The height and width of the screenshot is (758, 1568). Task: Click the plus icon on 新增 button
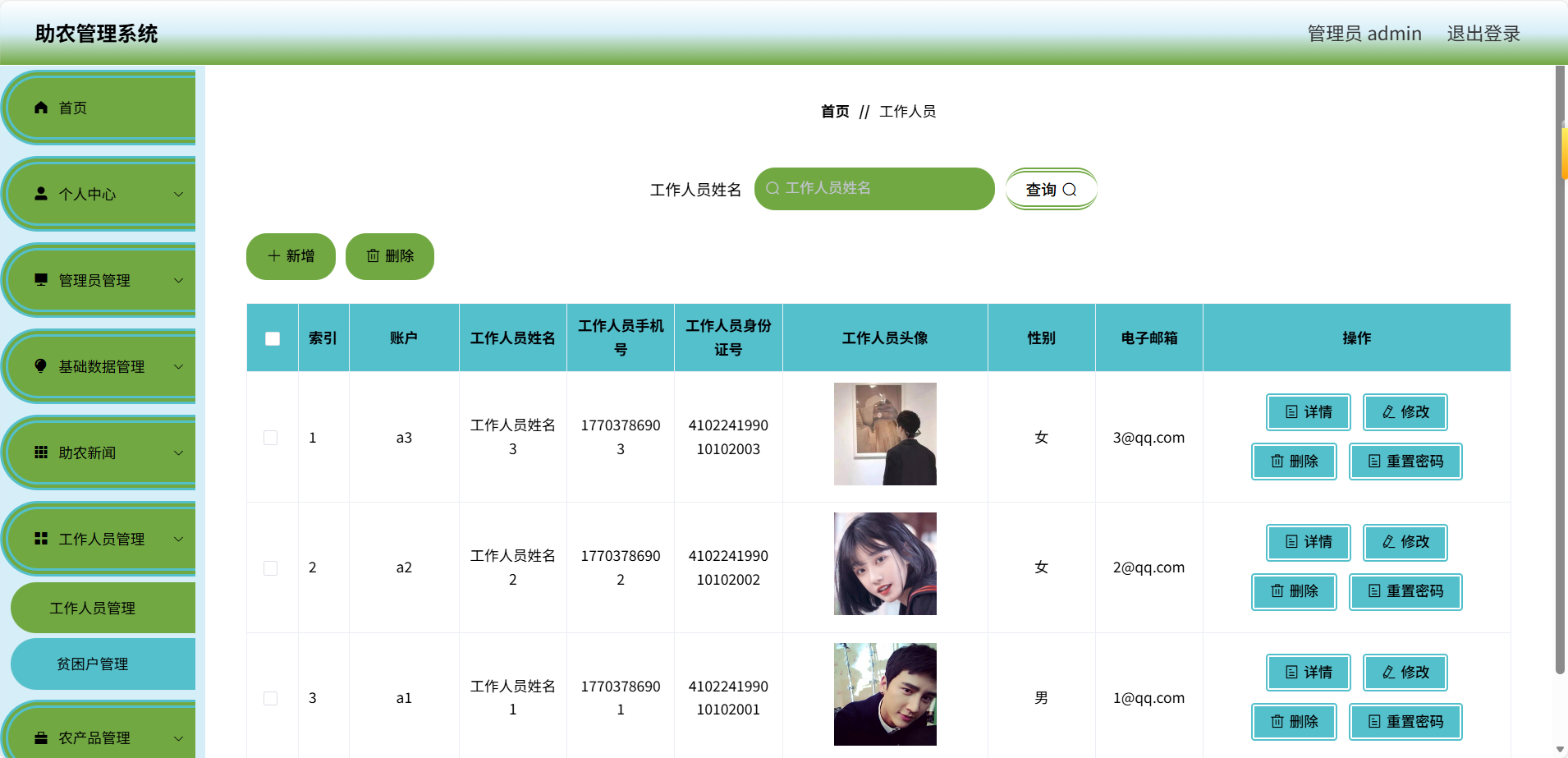pyautogui.click(x=274, y=256)
